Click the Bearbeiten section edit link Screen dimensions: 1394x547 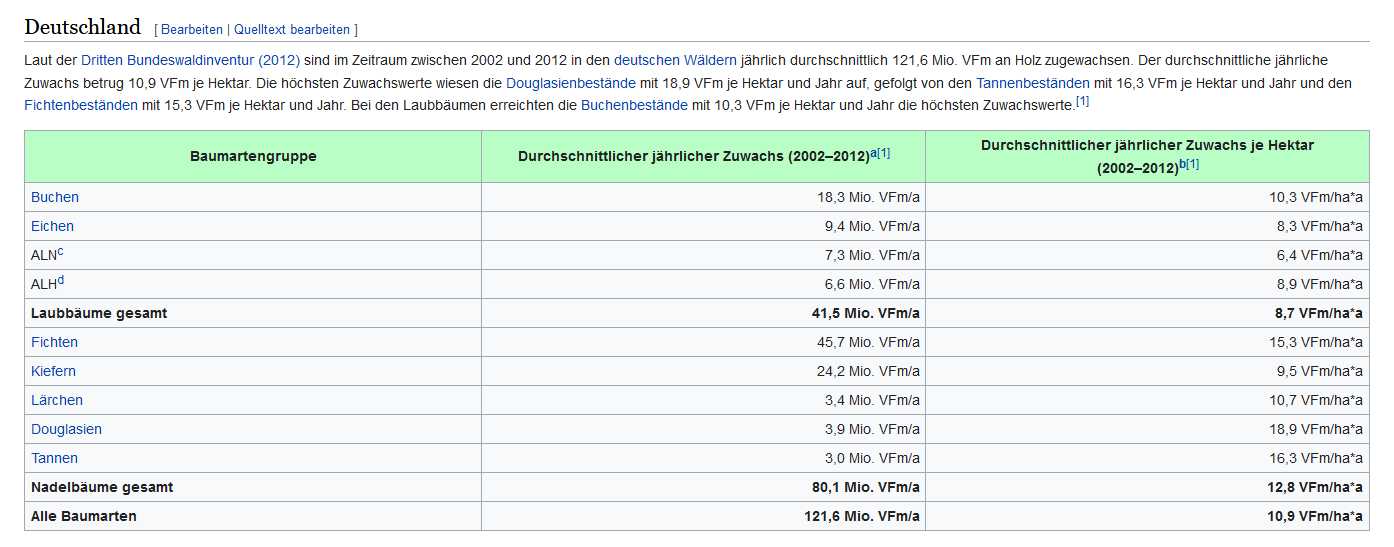192,30
